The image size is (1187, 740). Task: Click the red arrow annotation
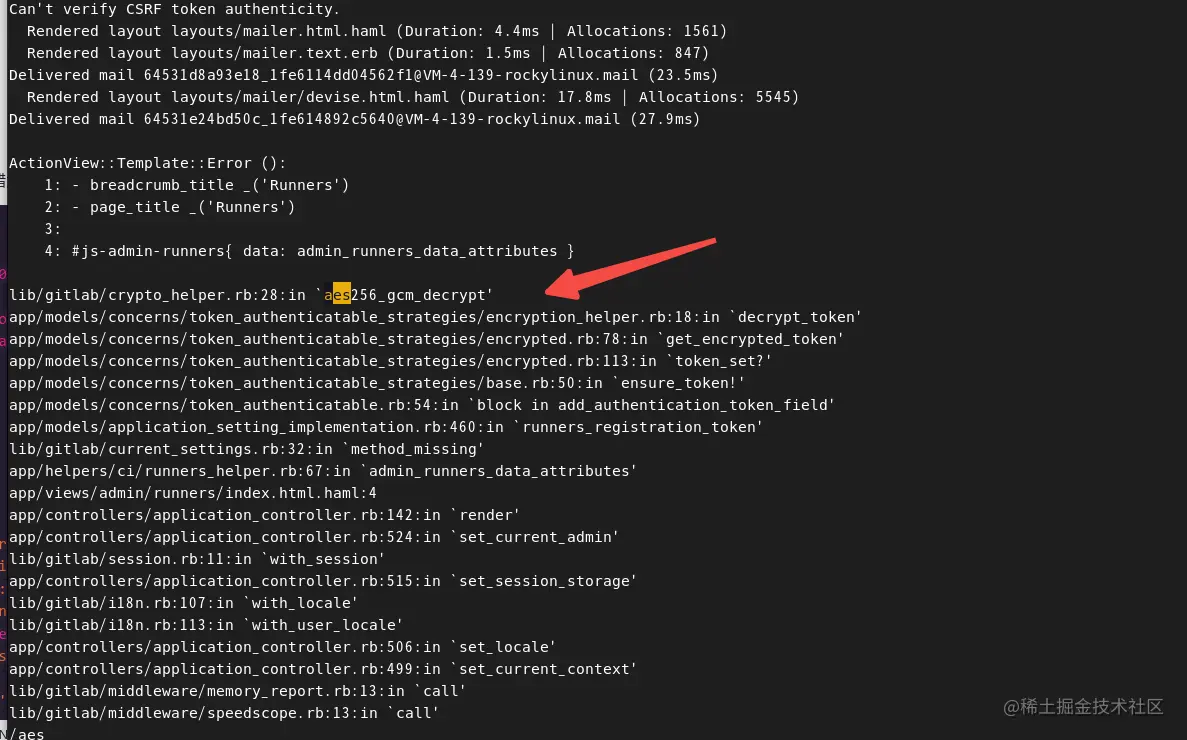point(630,268)
